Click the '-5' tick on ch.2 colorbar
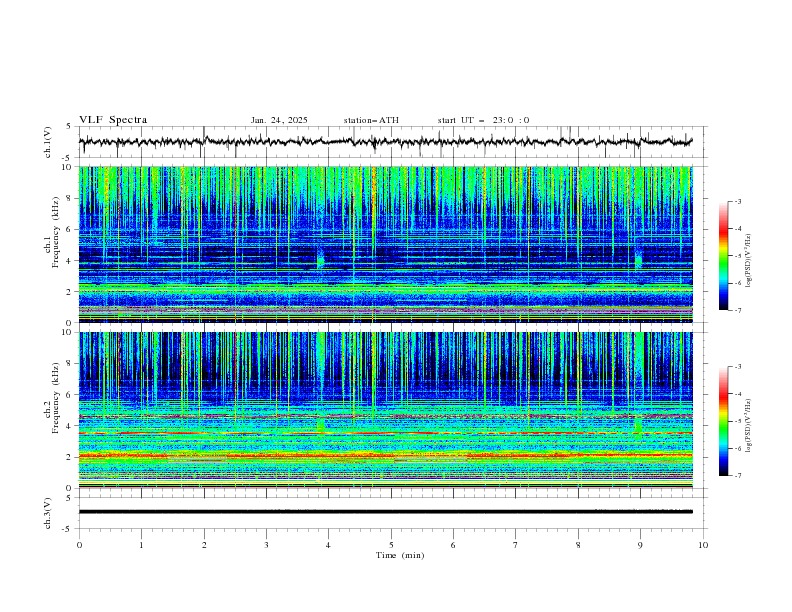The height and width of the screenshot is (612, 792). [737, 421]
